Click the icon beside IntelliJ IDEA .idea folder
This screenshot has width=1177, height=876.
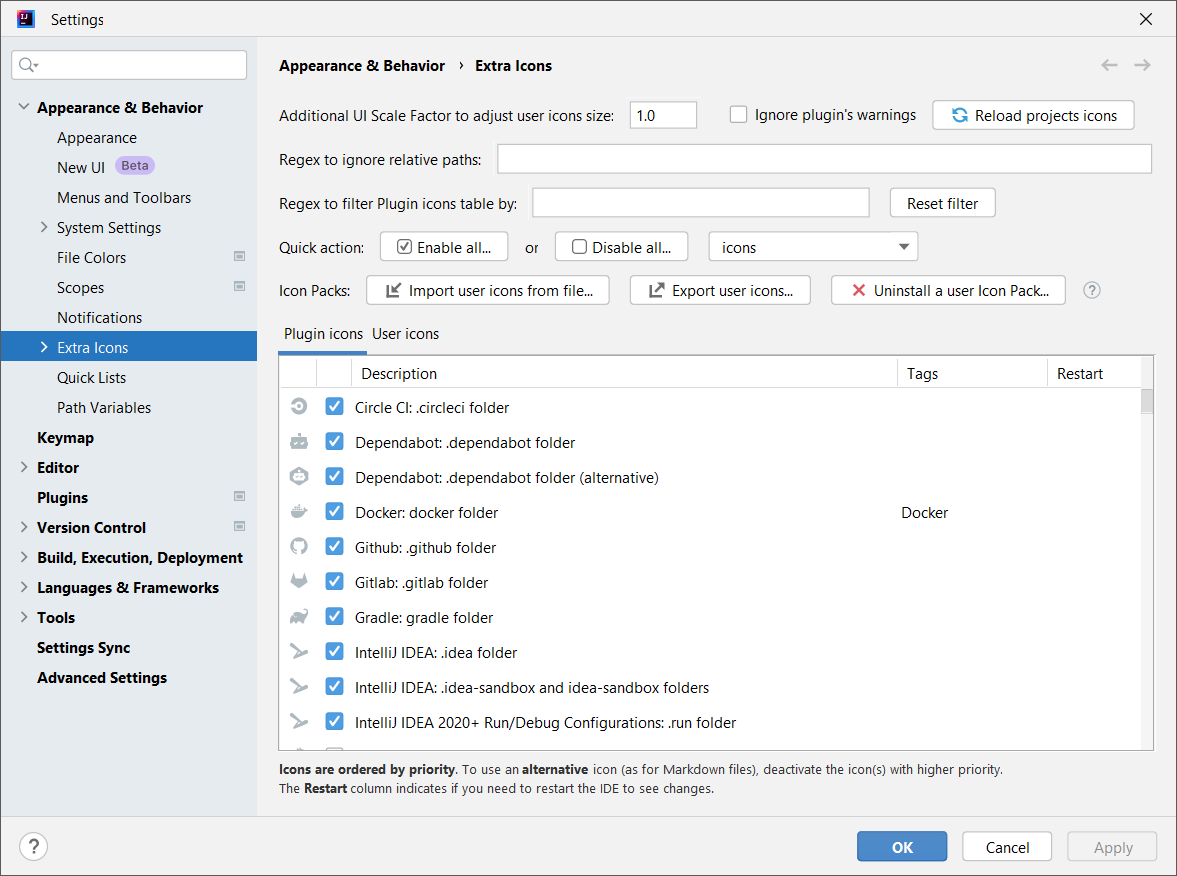299,652
